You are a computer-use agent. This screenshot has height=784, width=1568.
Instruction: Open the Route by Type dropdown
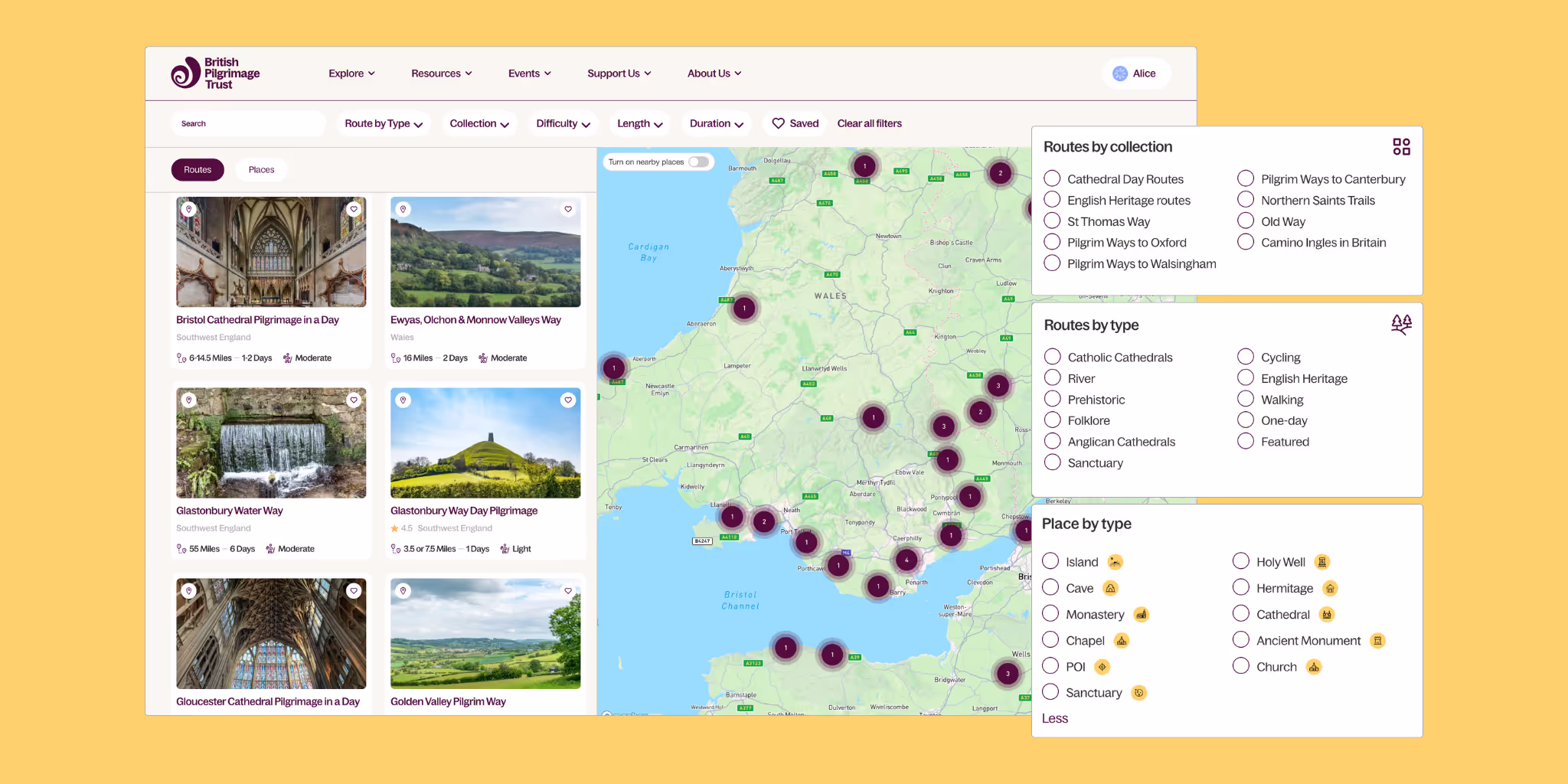383,123
